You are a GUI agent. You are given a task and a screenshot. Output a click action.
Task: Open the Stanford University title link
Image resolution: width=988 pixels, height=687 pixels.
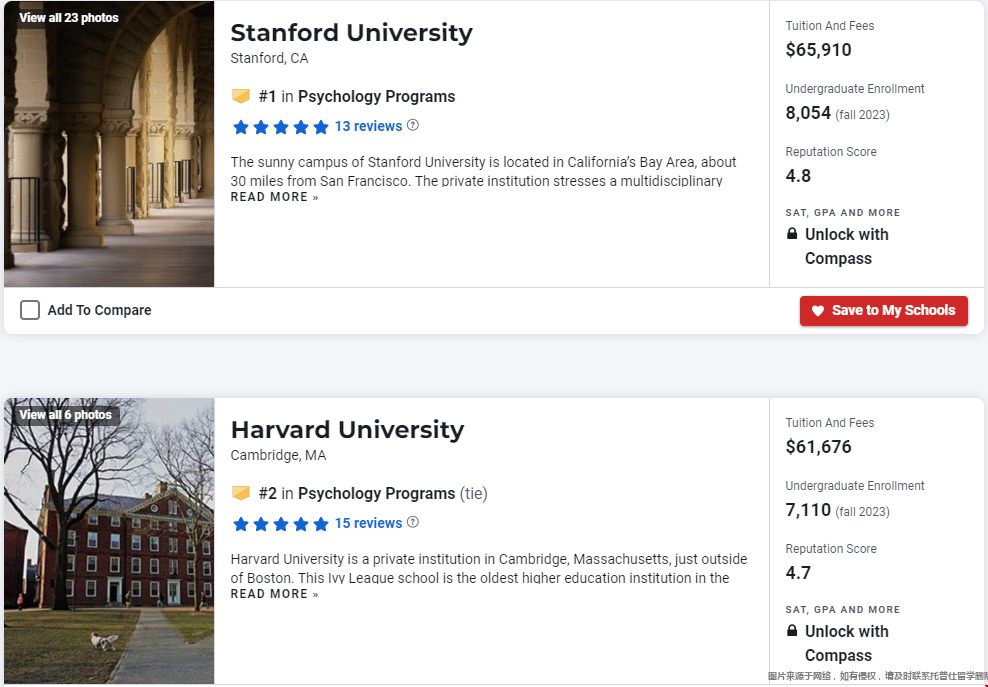(351, 33)
